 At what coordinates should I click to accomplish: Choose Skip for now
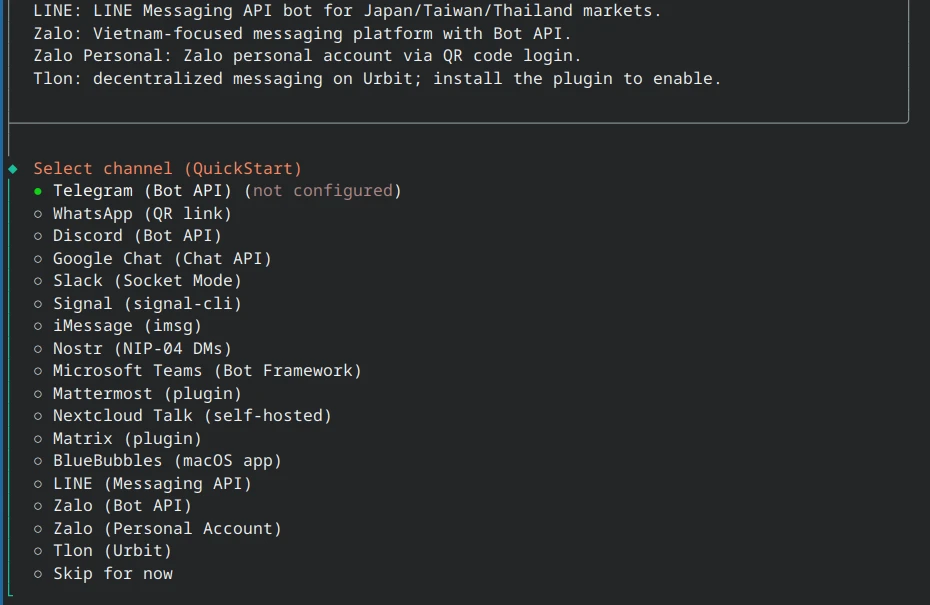pos(112,573)
